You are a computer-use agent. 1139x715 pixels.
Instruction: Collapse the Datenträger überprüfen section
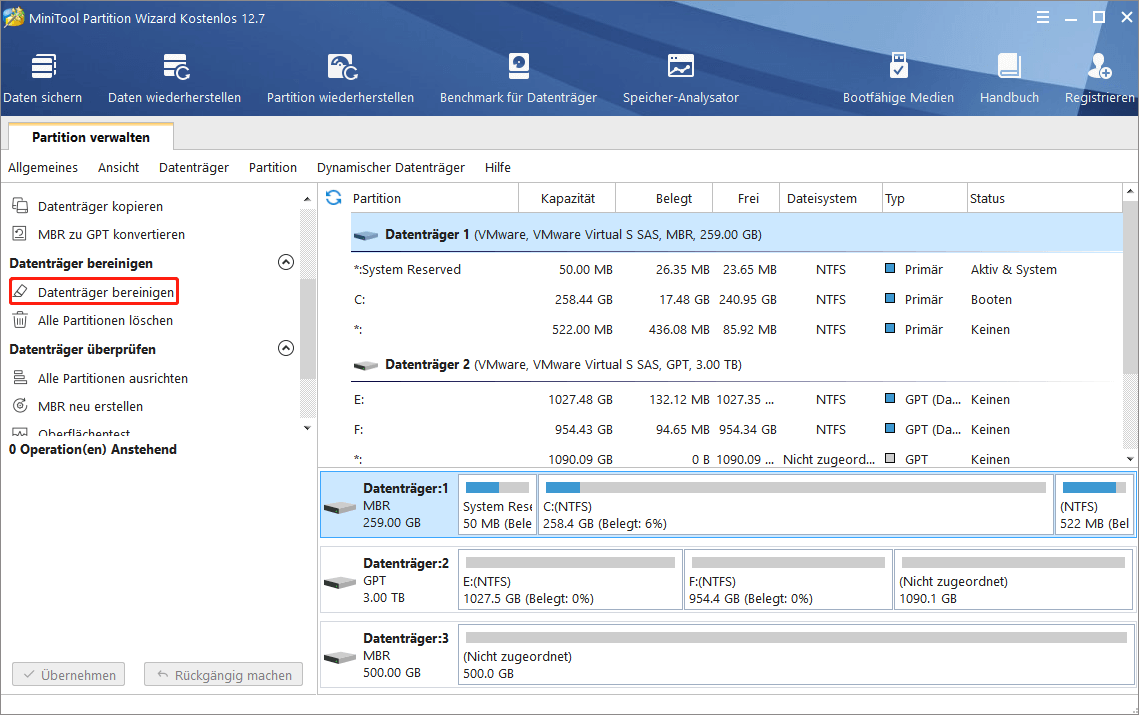(286, 348)
